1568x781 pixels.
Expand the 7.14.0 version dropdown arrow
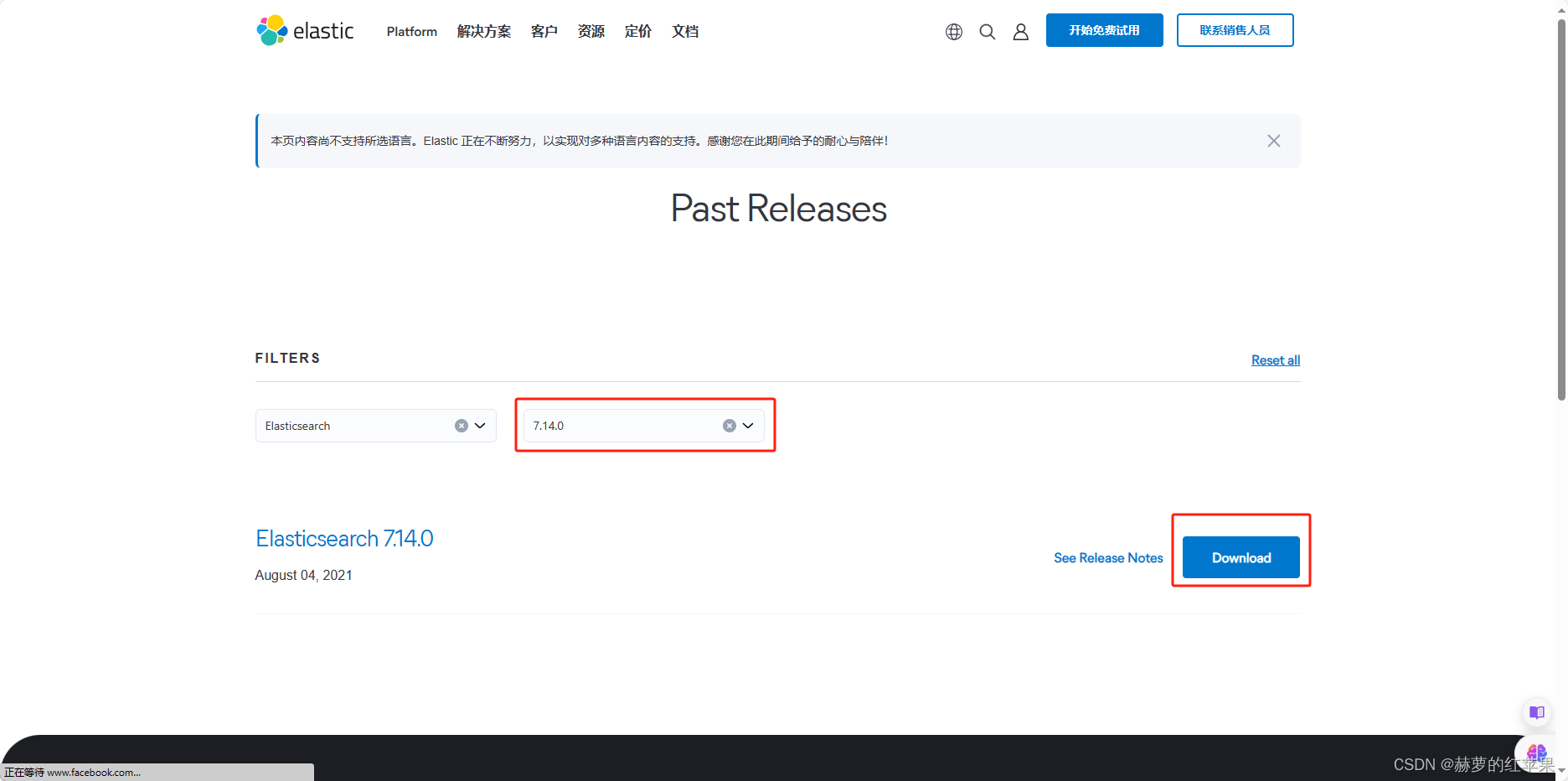[748, 426]
